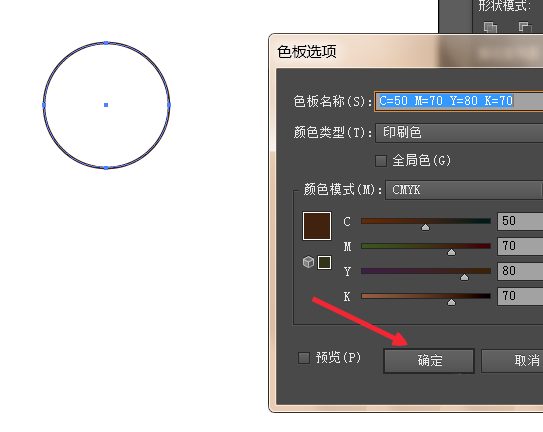Click the 取消 button
The height and width of the screenshot is (432, 543).
[512, 361]
